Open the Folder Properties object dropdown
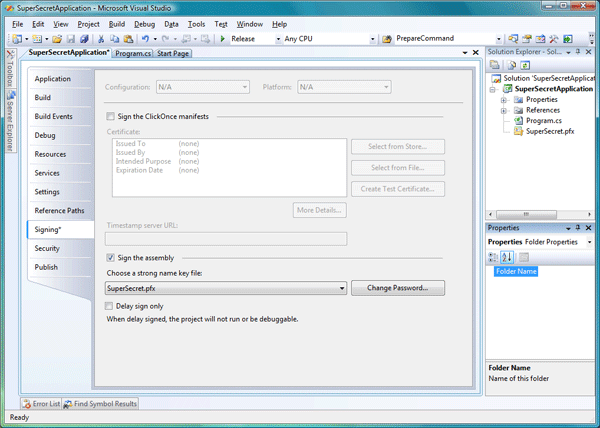600x428 pixels. point(590,242)
